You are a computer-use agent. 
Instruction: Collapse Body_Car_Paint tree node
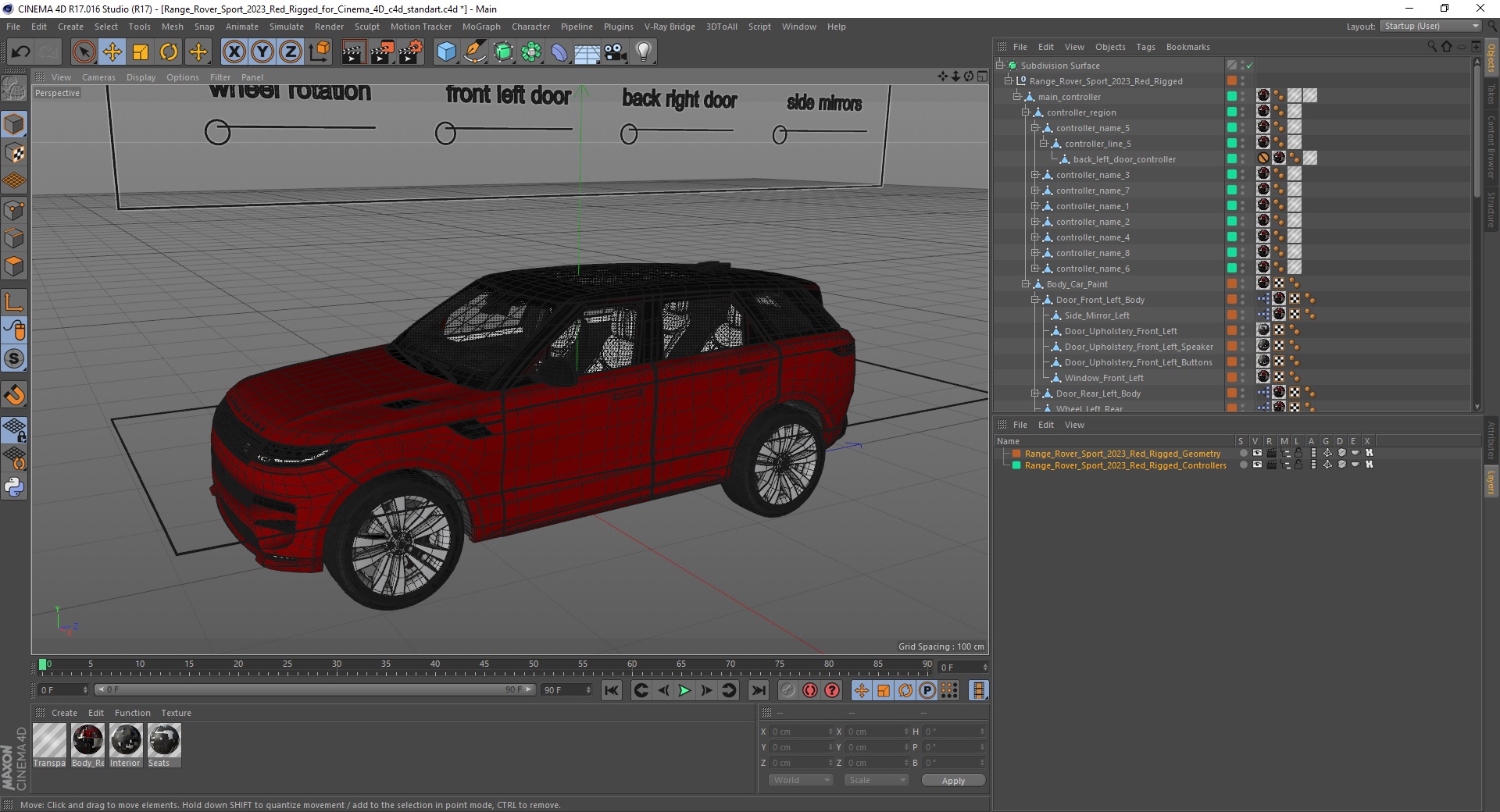[1026, 284]
